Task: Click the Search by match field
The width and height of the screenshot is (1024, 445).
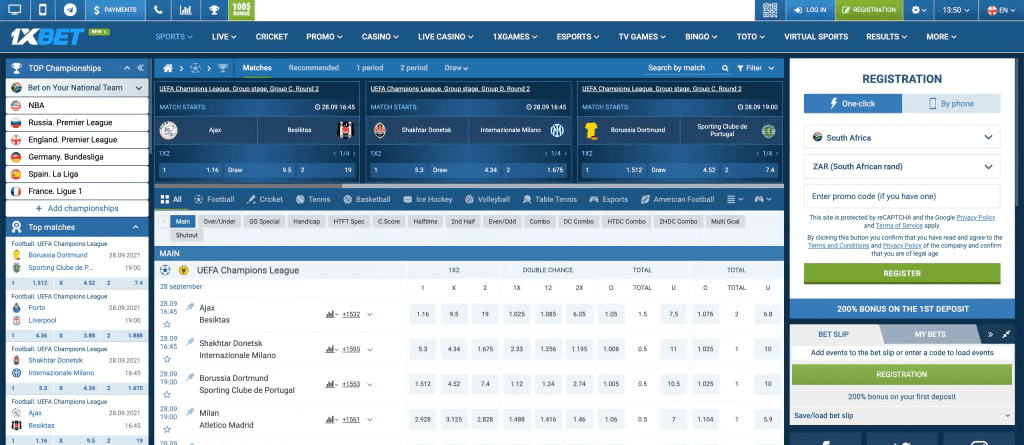Action: [x=677, y=68]
